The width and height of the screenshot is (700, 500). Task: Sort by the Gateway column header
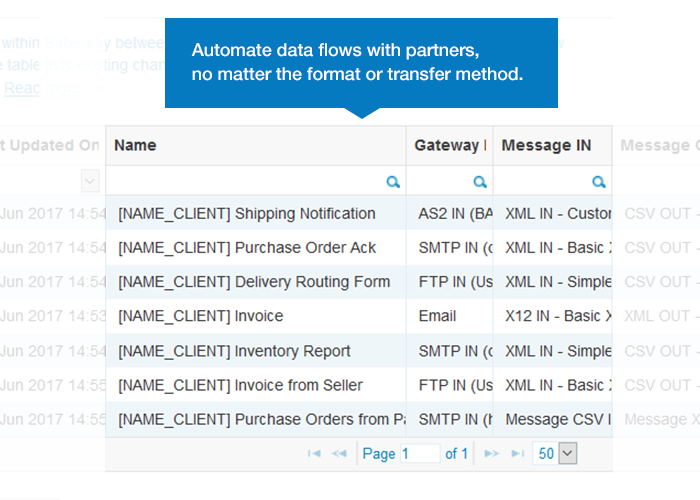(x=449, y=146)
